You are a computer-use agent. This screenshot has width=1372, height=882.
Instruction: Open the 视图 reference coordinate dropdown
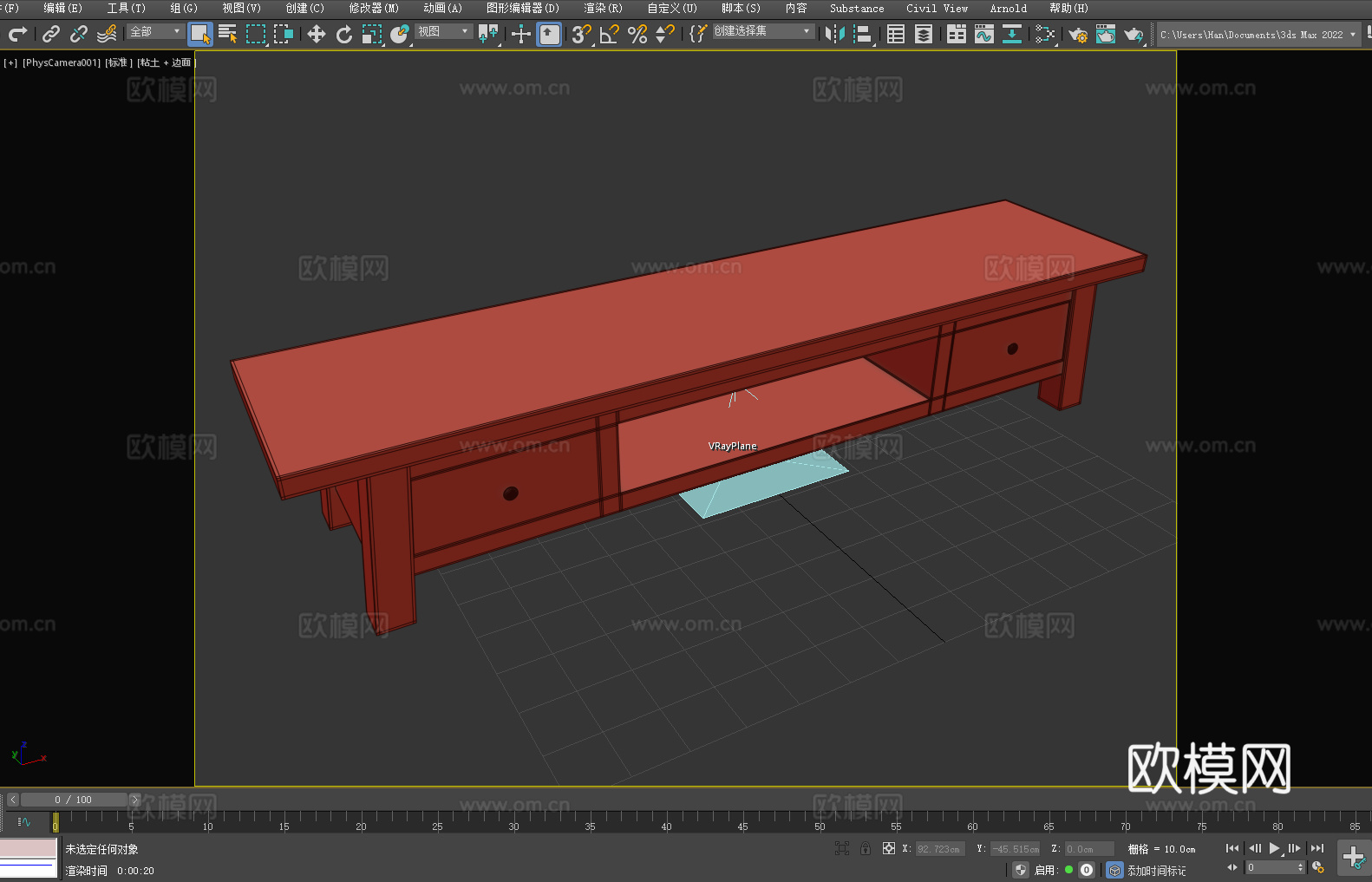[x=444, y=31]
